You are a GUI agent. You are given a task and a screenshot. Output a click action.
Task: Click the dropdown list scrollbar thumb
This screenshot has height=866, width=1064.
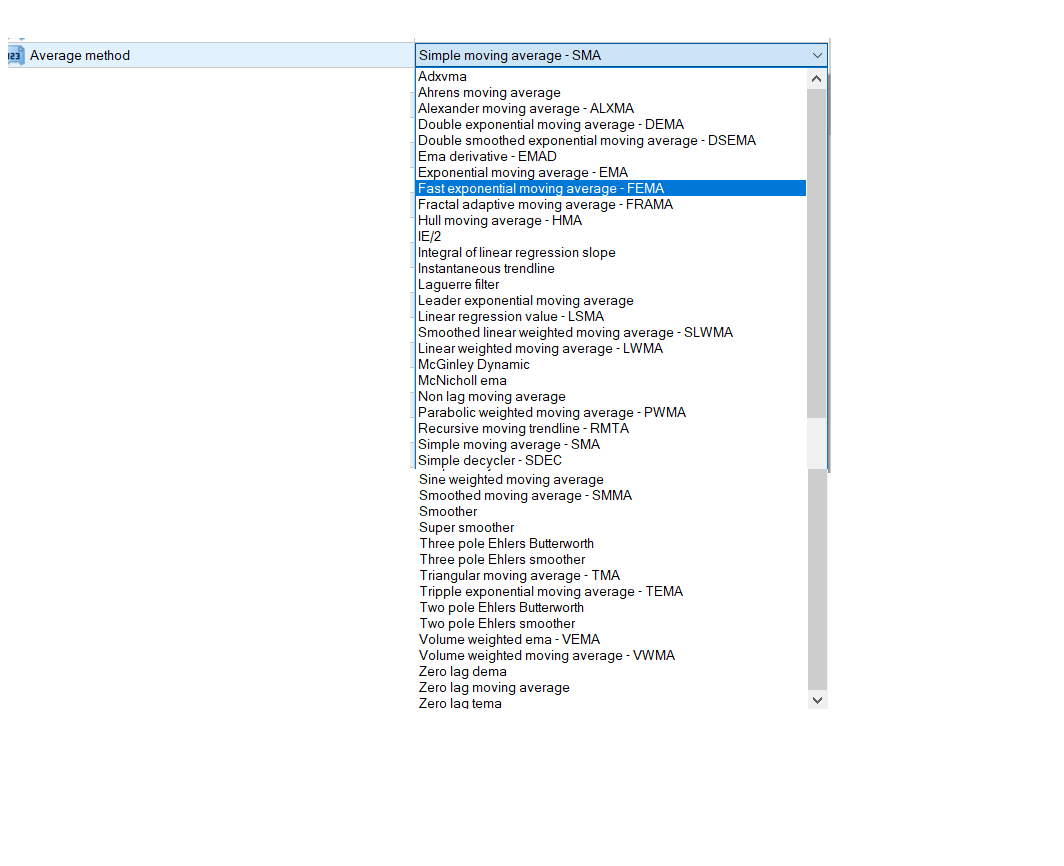[x=816, y=253]
